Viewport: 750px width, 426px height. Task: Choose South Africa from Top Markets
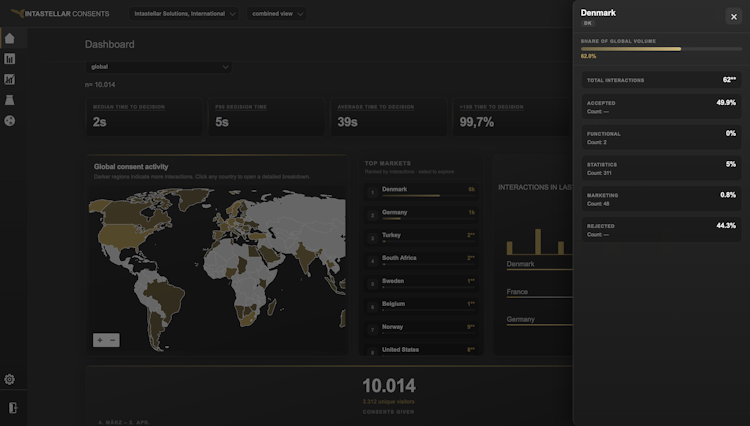tap(421, 261)
